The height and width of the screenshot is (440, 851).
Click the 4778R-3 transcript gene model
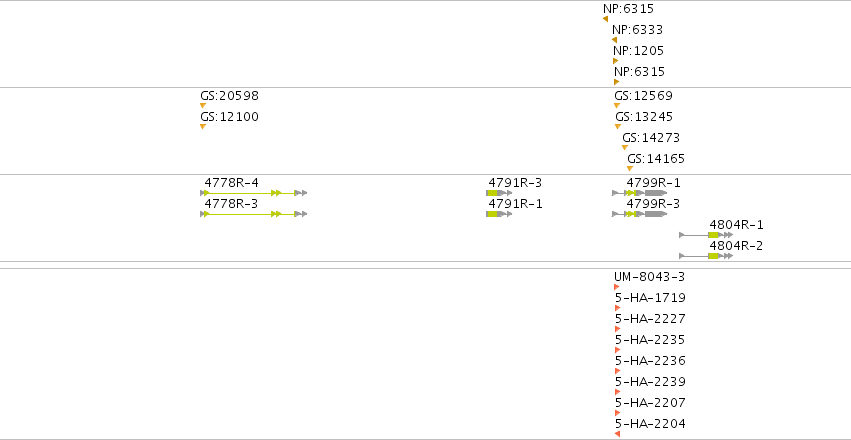click(x=253, y=214)
